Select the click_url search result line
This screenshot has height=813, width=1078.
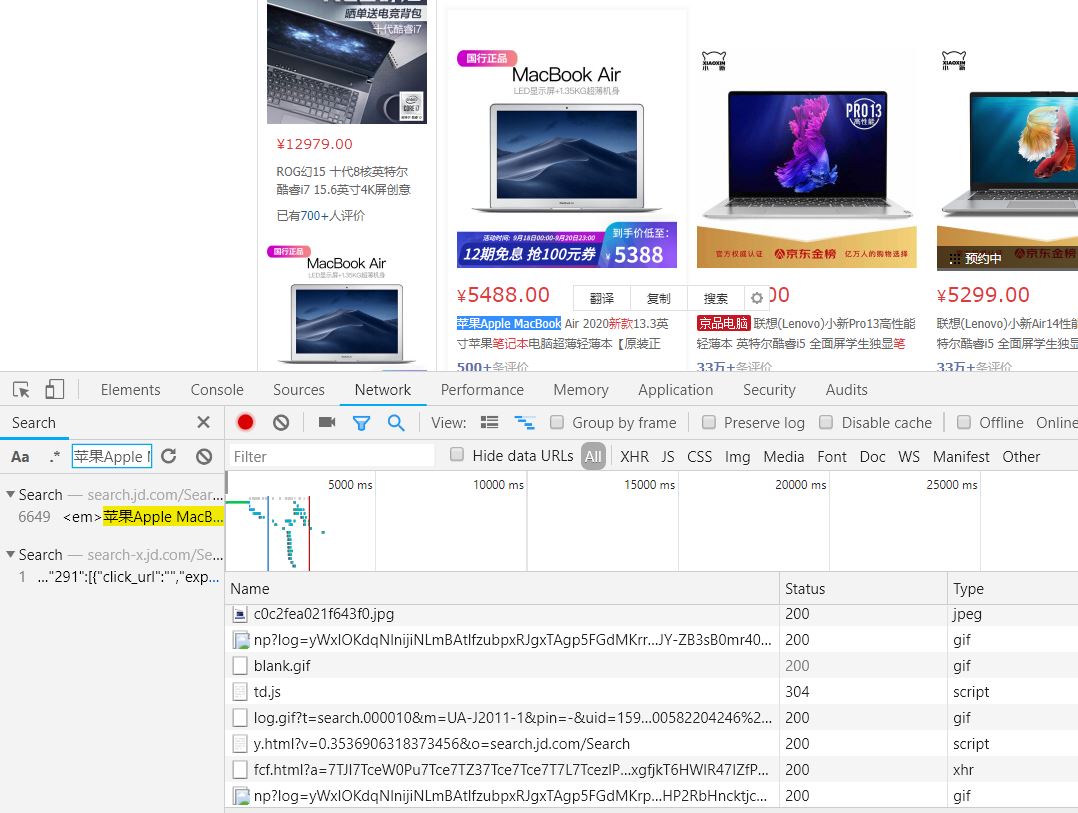click(112, 577)
